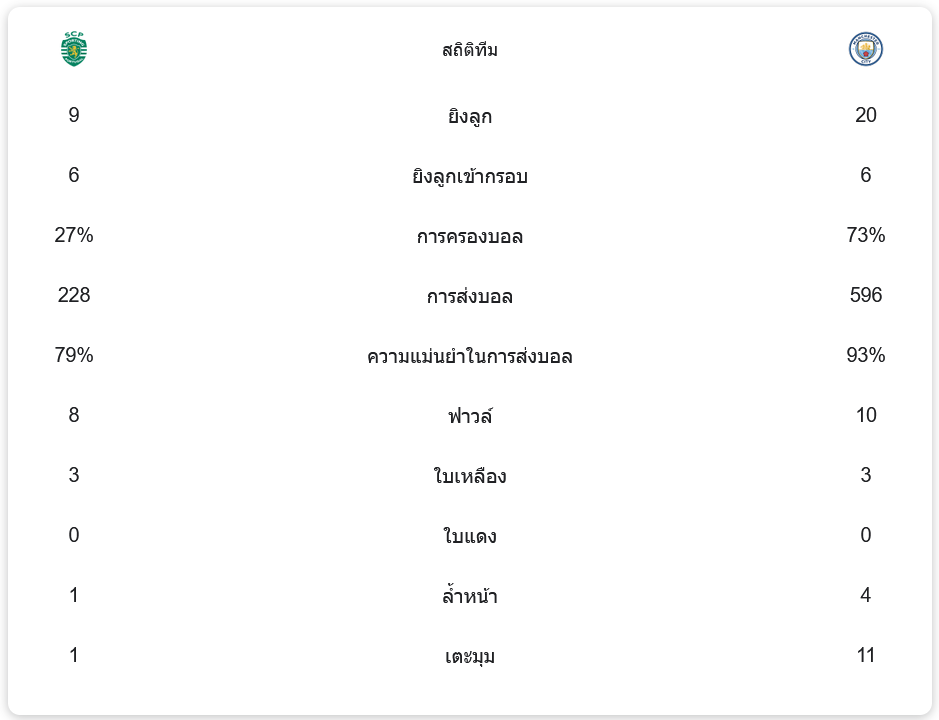Choose the การส่งบอล row label
The height and width of the screenshot is (720, 939).
(x=469, y=296)
